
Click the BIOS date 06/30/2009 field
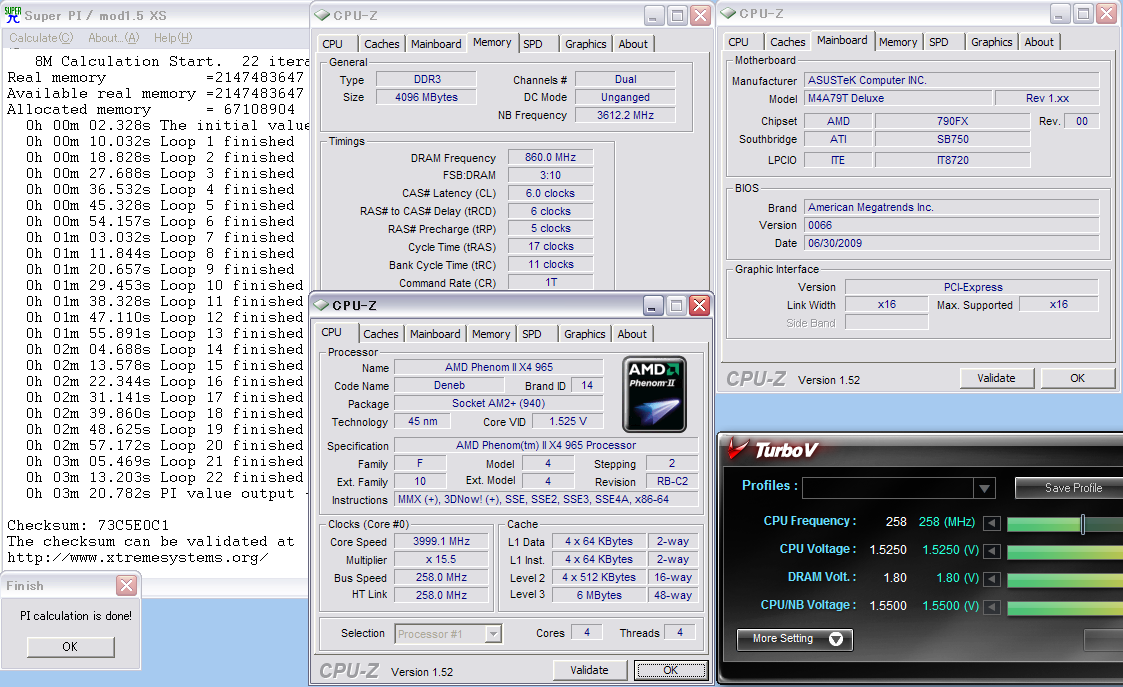(x=951, y=243)
